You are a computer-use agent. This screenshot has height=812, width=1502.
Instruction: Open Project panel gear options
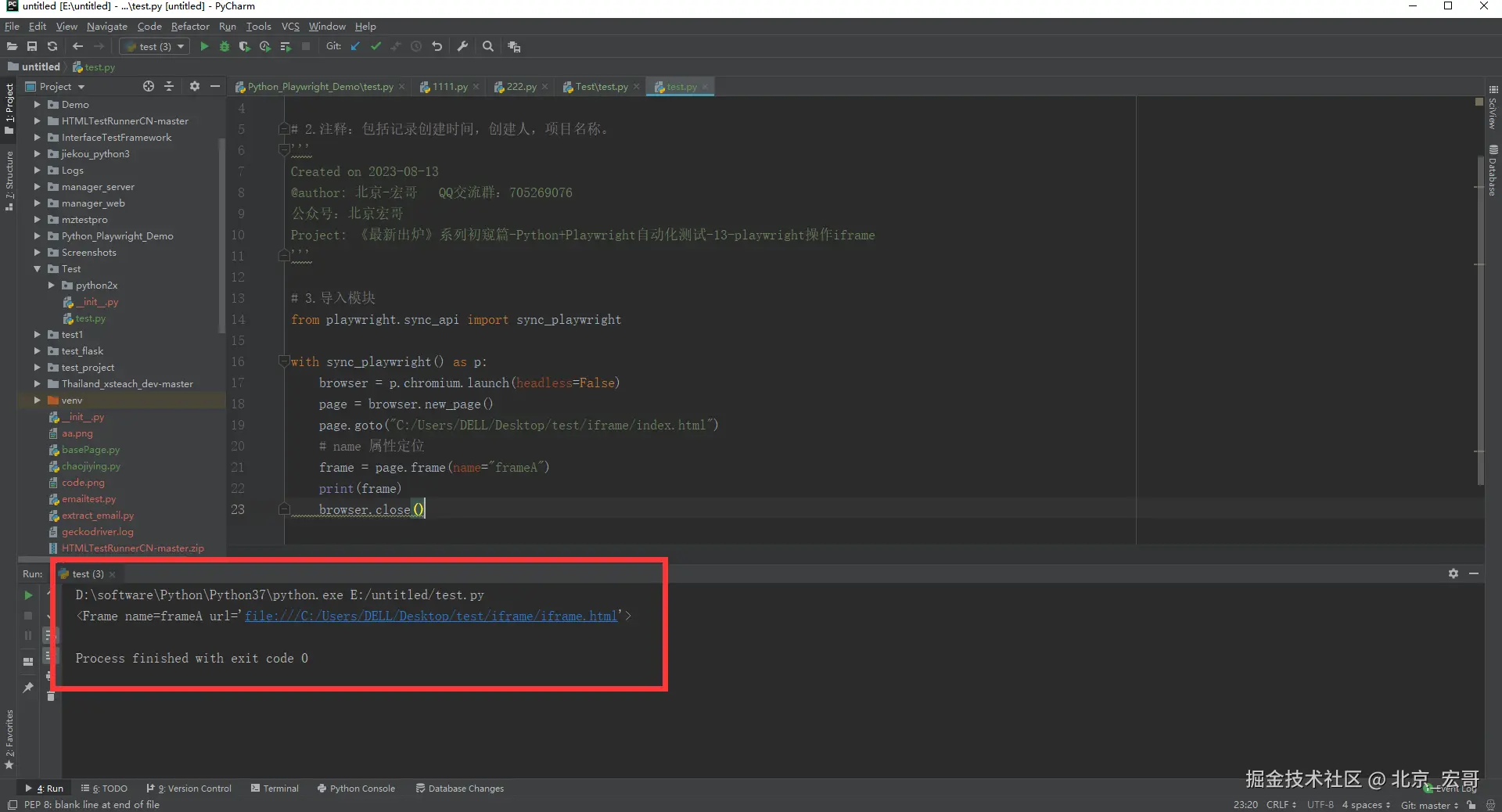point(195,86)
